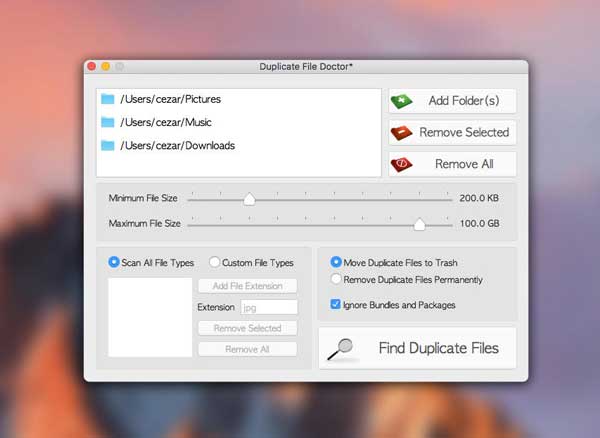Click inside the Extension text field
Viewport: 600px width, 438px height.
[x=269, y=307]
